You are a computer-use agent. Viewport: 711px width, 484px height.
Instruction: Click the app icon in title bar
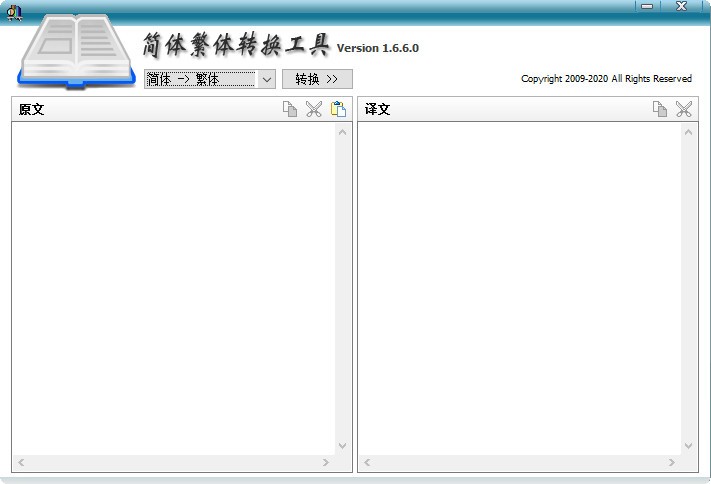click(14, 12)
